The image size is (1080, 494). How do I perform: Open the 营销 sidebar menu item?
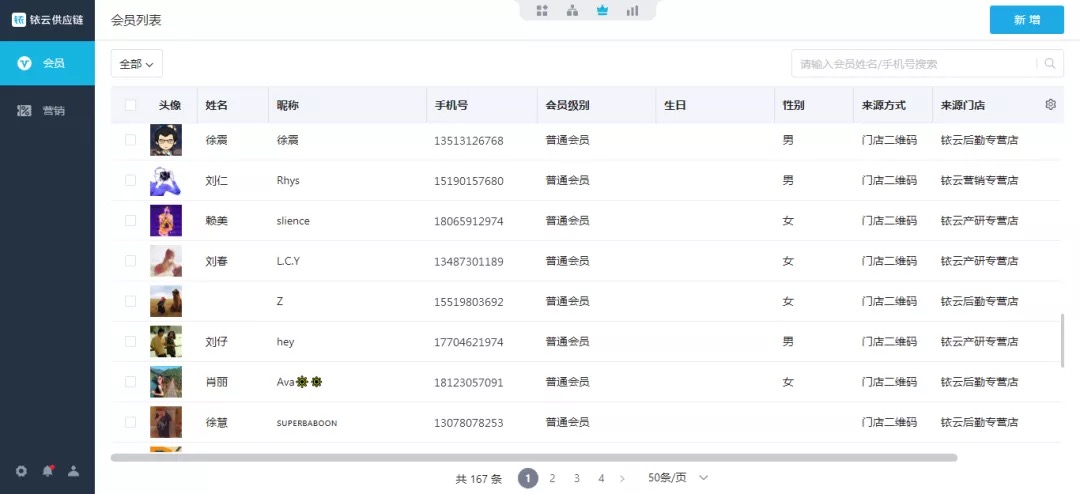pyautogui.click(x=47, y=111)
